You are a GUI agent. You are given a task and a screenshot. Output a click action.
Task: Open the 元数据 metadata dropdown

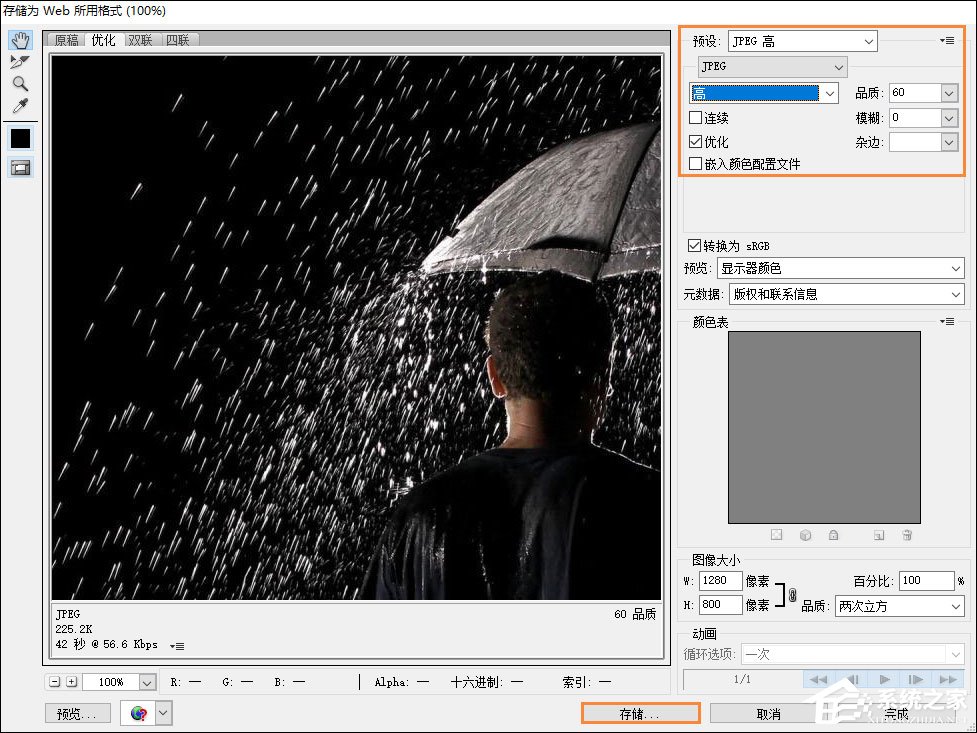click(x=846, y=294)
